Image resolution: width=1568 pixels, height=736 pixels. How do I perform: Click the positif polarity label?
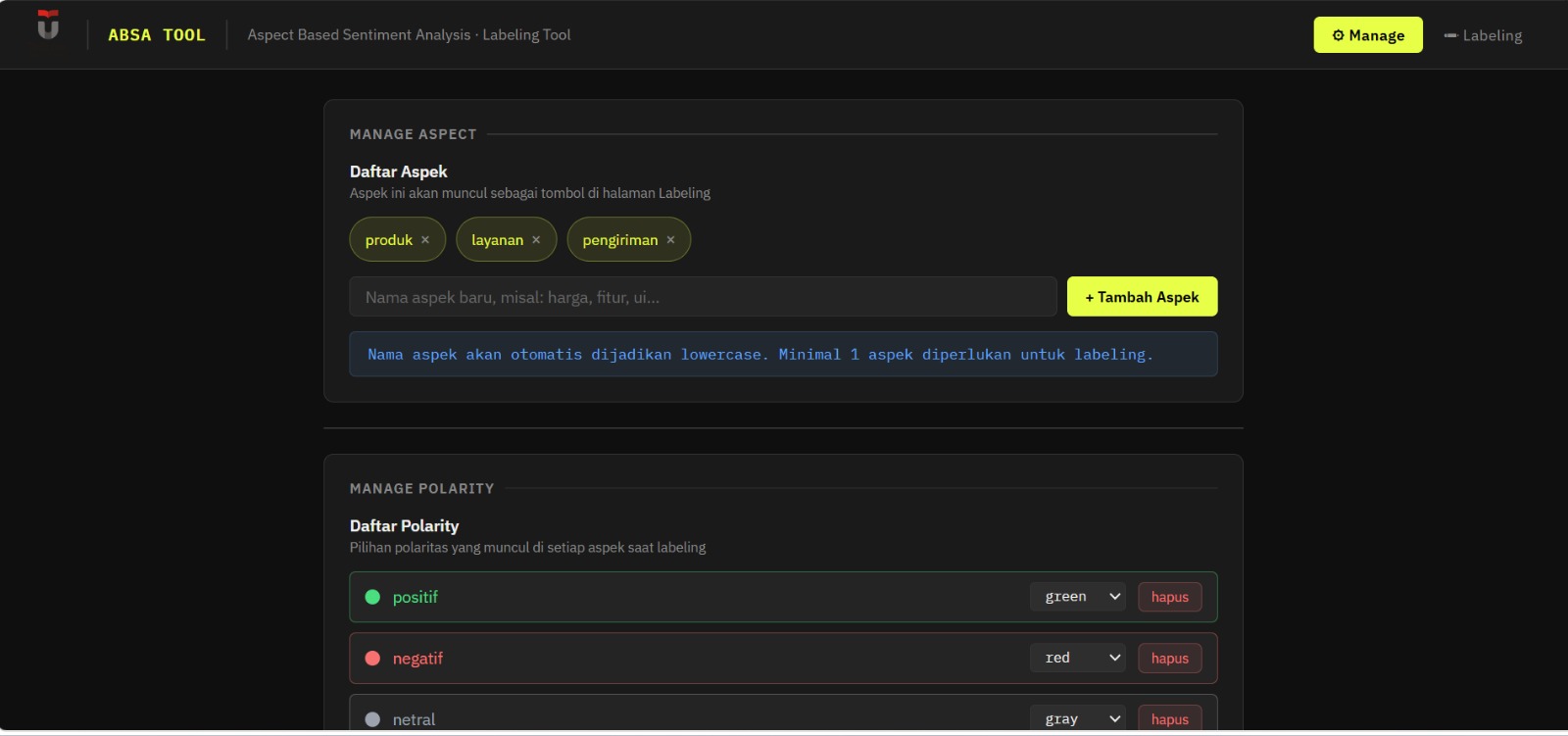coord(416,597)
